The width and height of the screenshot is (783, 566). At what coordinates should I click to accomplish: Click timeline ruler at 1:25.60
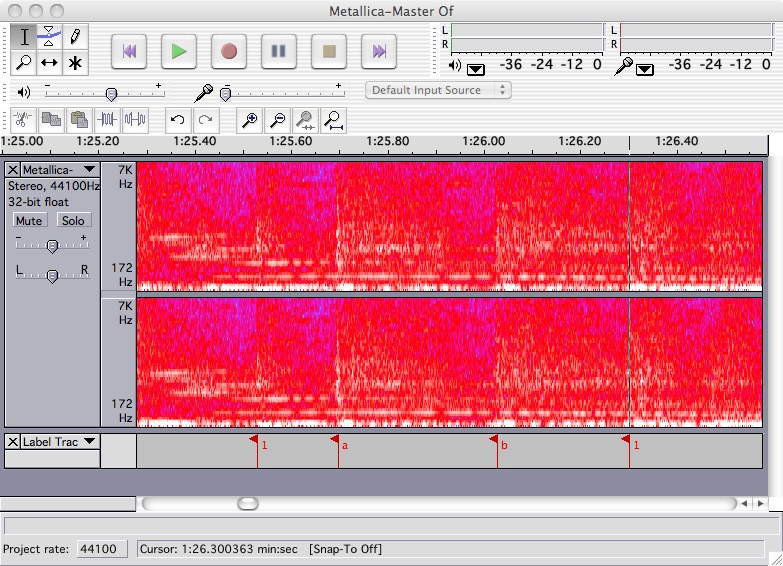point(291,141)
